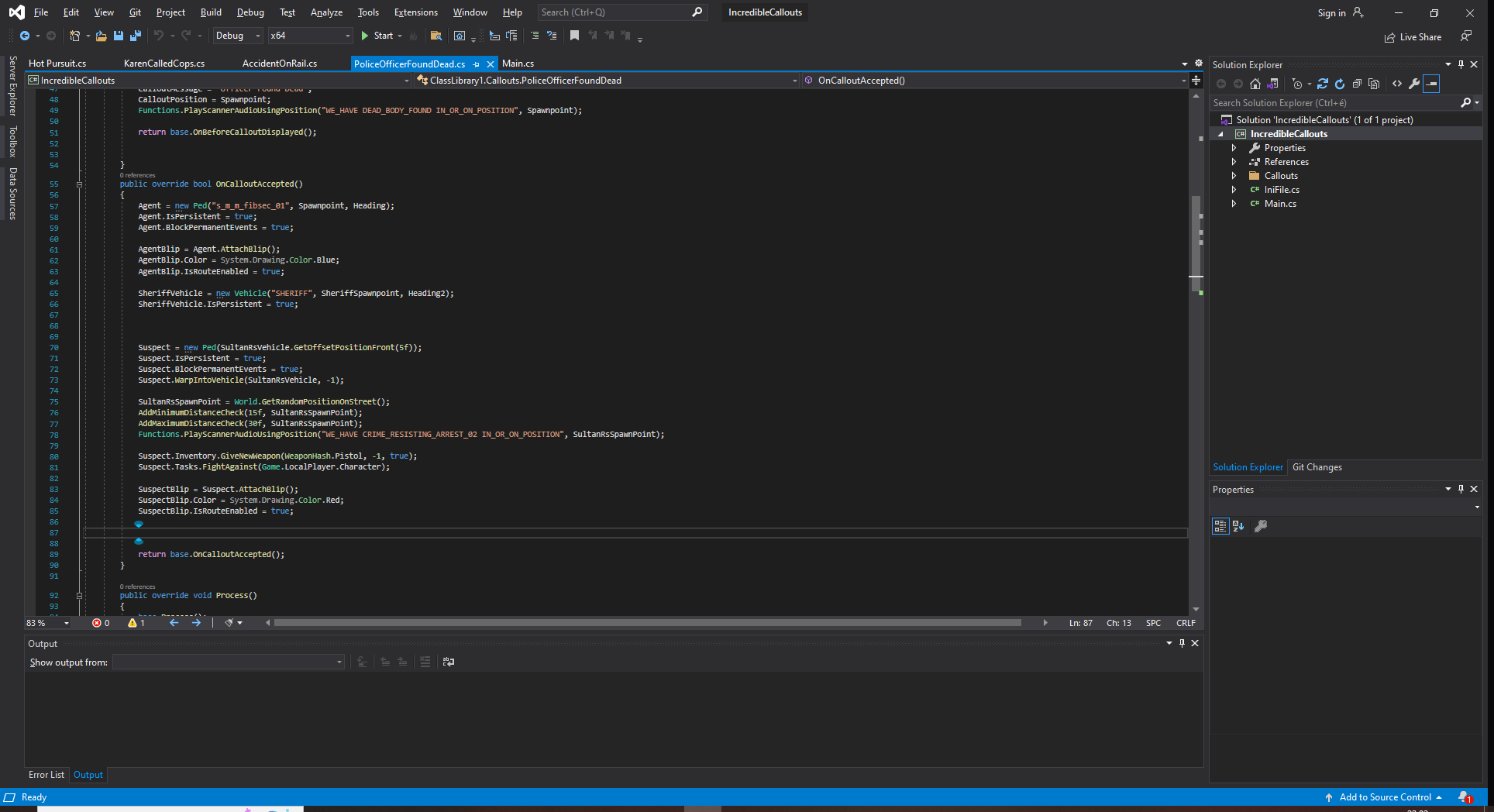Switch to the AccidentOnRail.cs tab

click(279, 64)
